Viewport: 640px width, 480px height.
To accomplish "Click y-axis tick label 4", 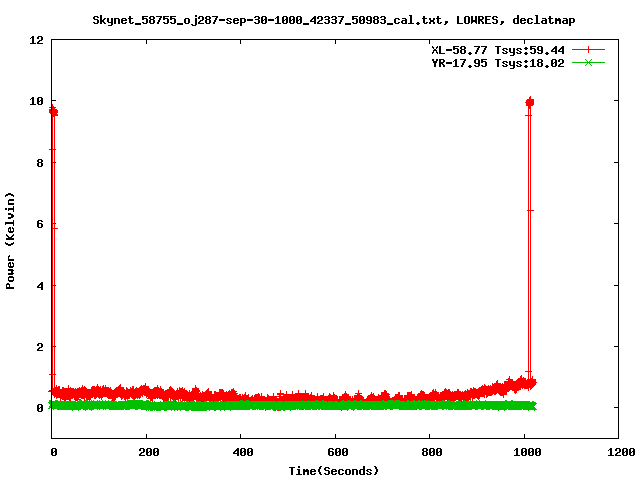I will [x=40, y=286].
